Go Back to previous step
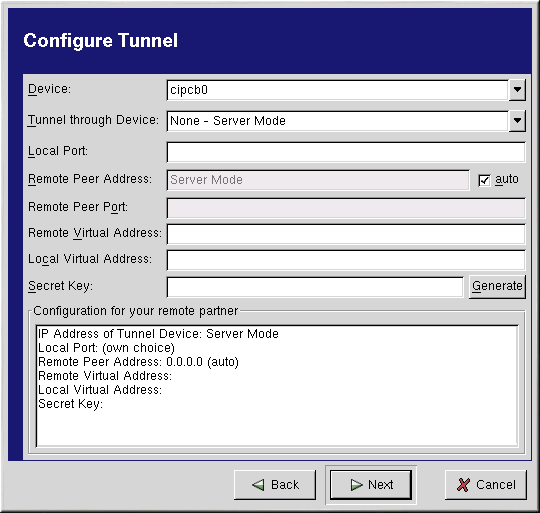The height and width of the screenshot is (513, 540). [275, 485]
